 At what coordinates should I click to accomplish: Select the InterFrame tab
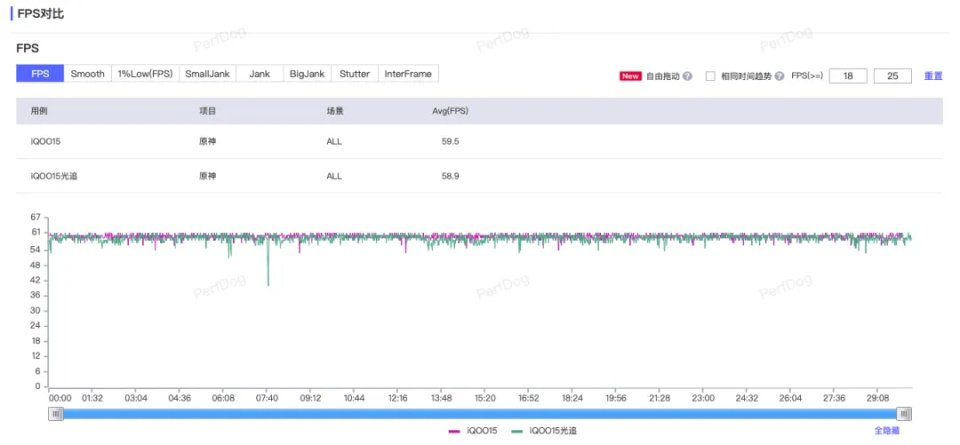[408, 73]
